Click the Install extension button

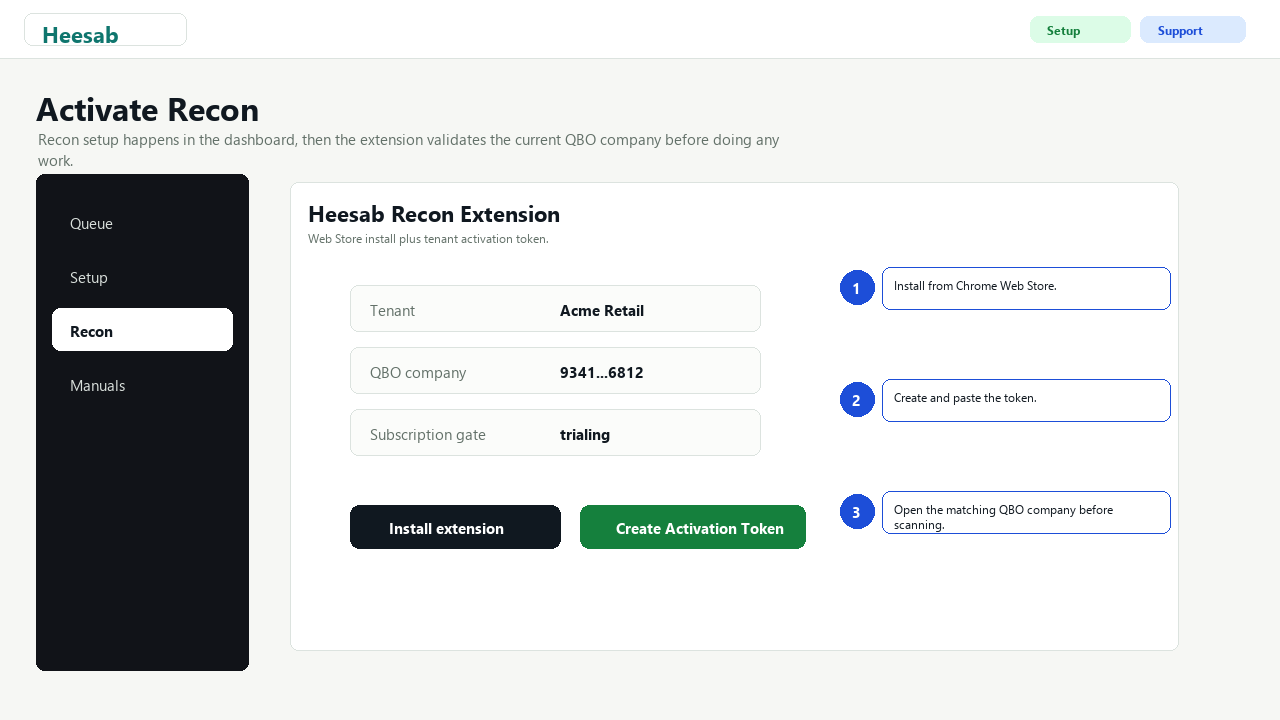click(x=455, y=527)
